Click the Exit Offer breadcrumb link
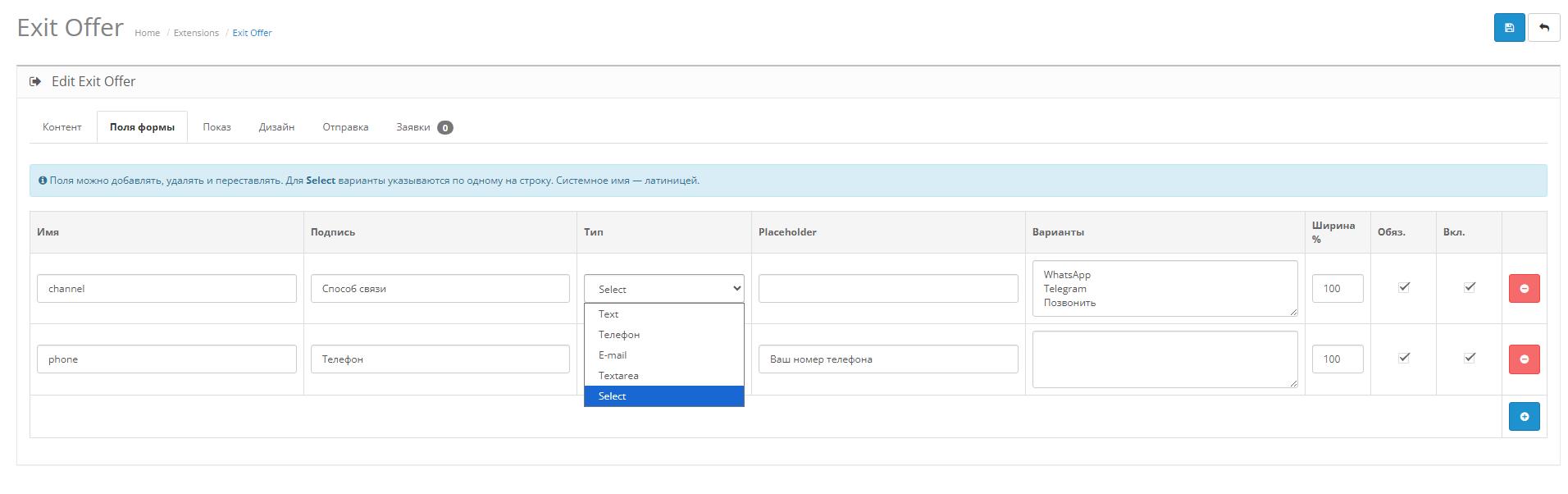The image size is (1568, 494). tap(252, 33)
